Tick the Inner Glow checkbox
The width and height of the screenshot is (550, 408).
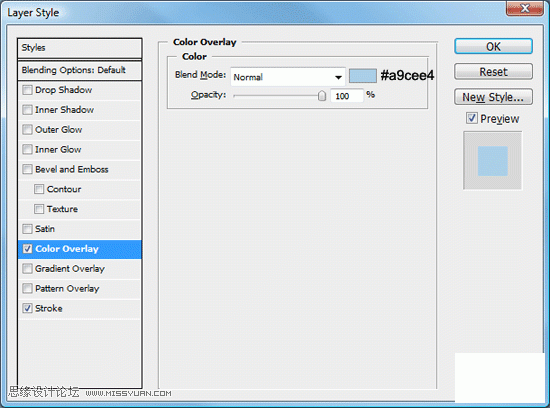(x=27, y=149)
